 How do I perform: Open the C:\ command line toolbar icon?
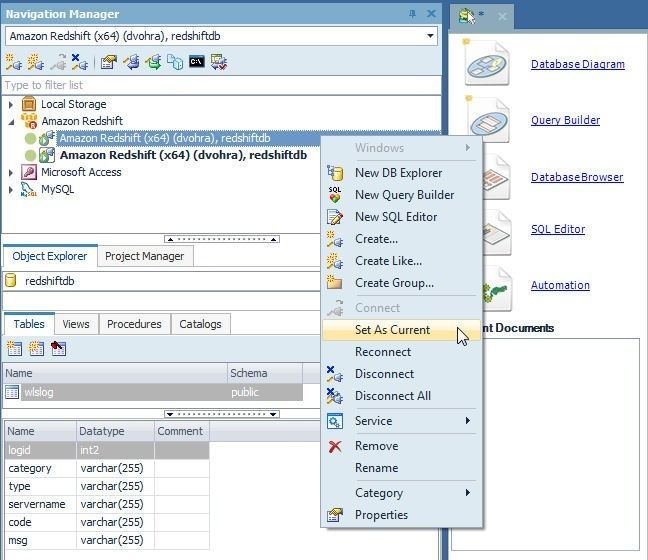[197, 62]
